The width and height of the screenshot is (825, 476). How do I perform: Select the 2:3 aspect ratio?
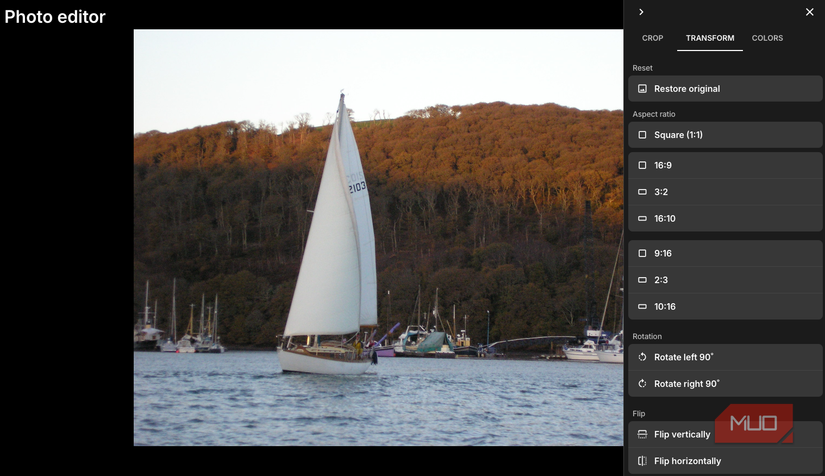(x=725, y=280)
